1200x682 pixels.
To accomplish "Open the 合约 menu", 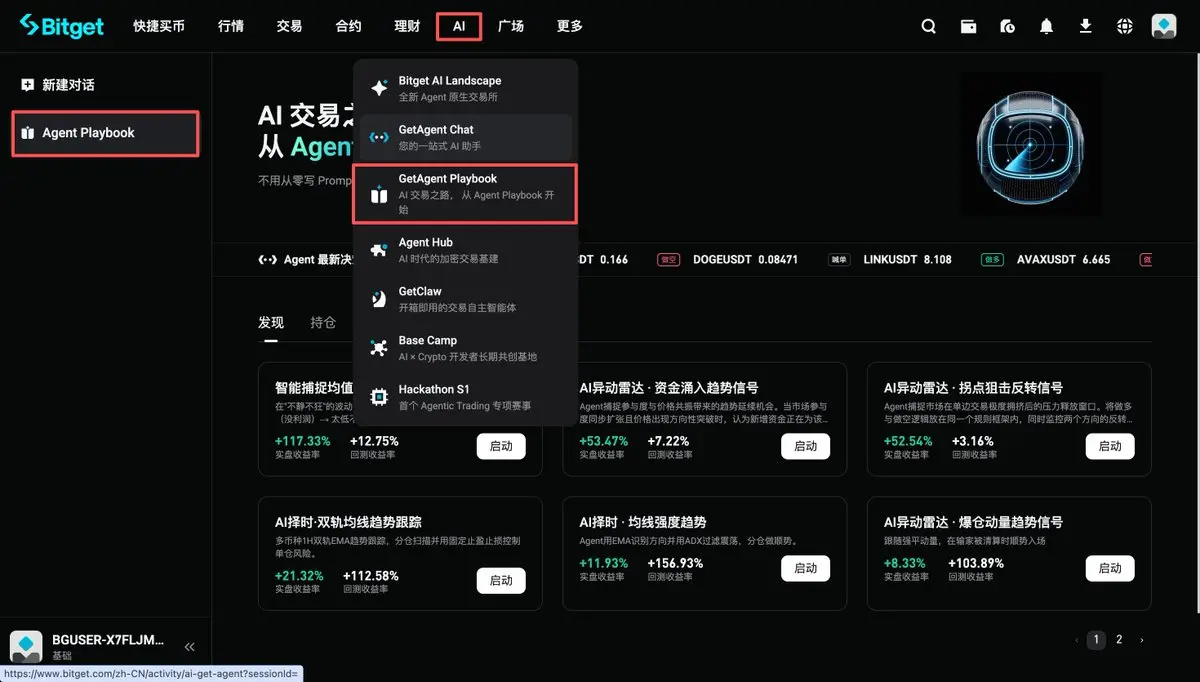I will [x=348, y=27].
